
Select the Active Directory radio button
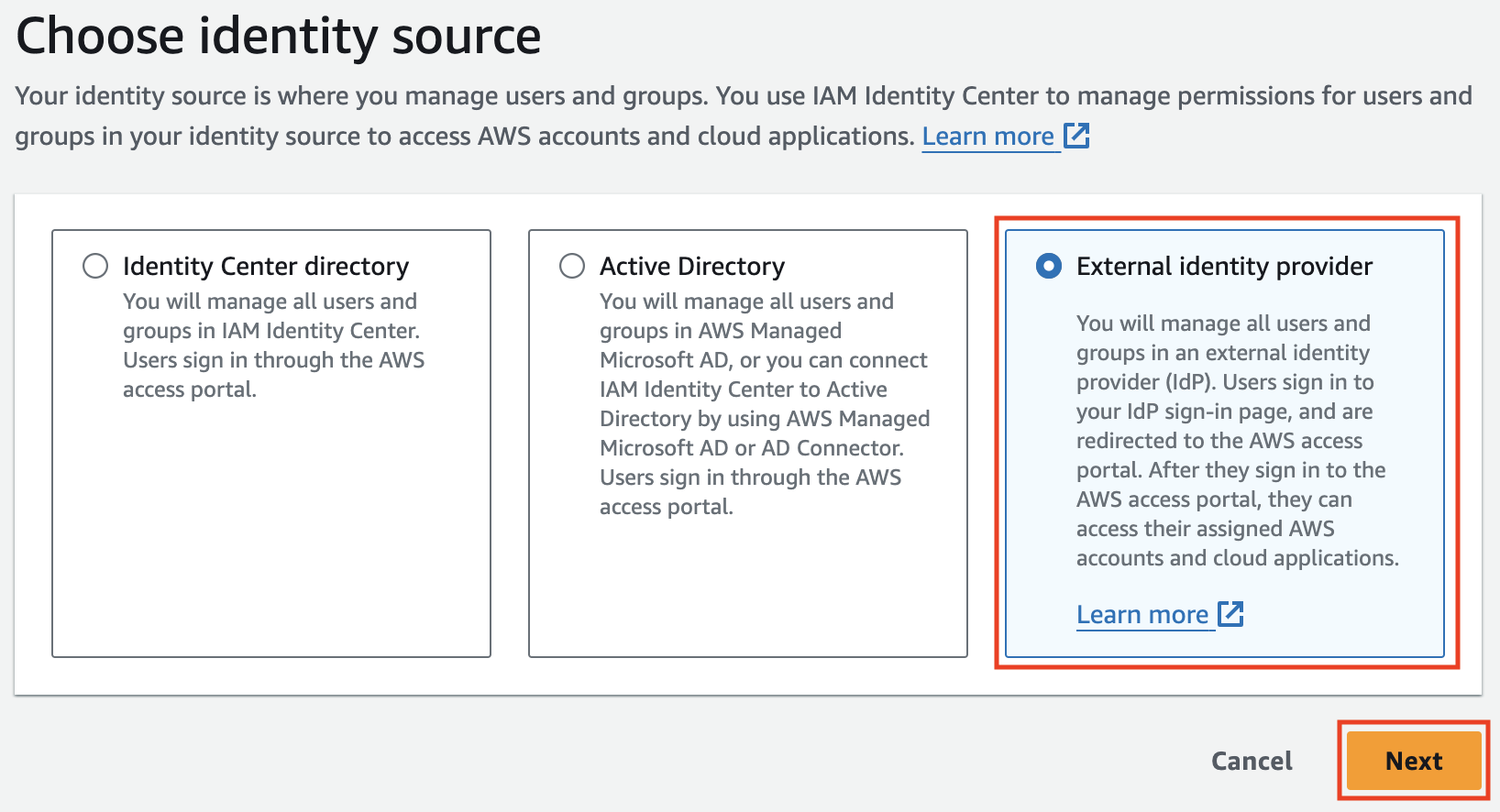pos(572,266)
